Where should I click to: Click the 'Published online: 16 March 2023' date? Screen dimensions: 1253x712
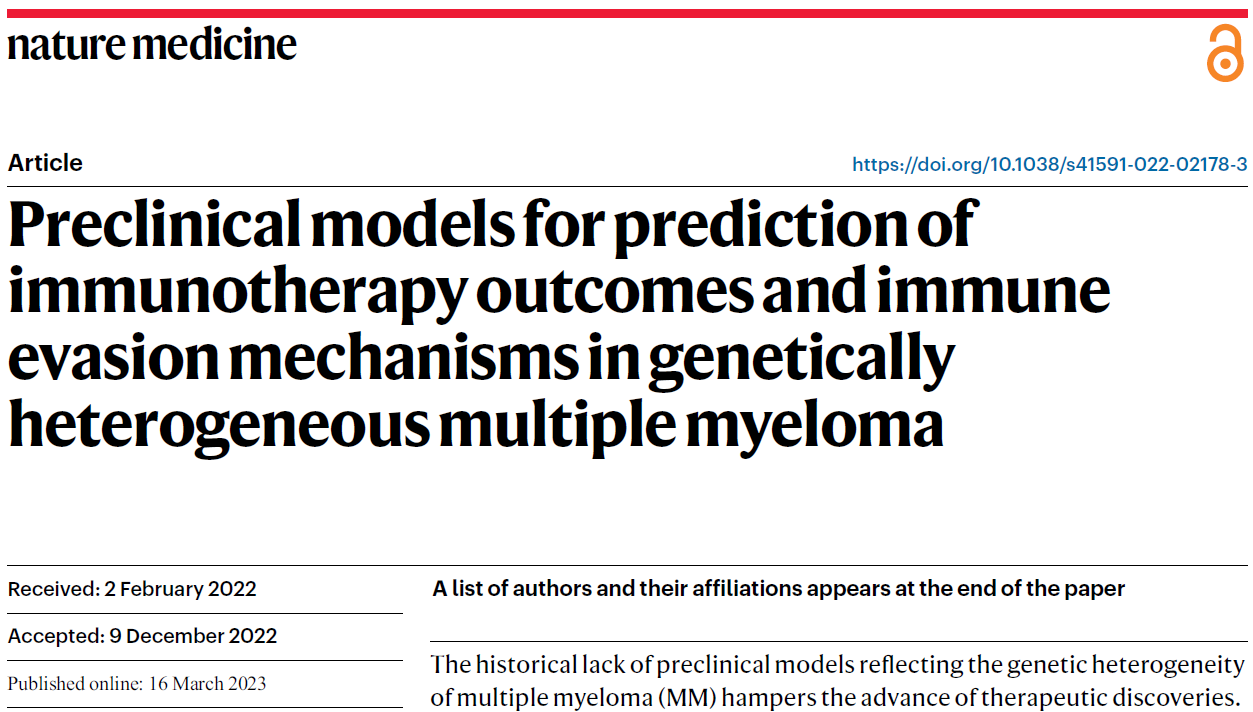[x=137, y=684]
